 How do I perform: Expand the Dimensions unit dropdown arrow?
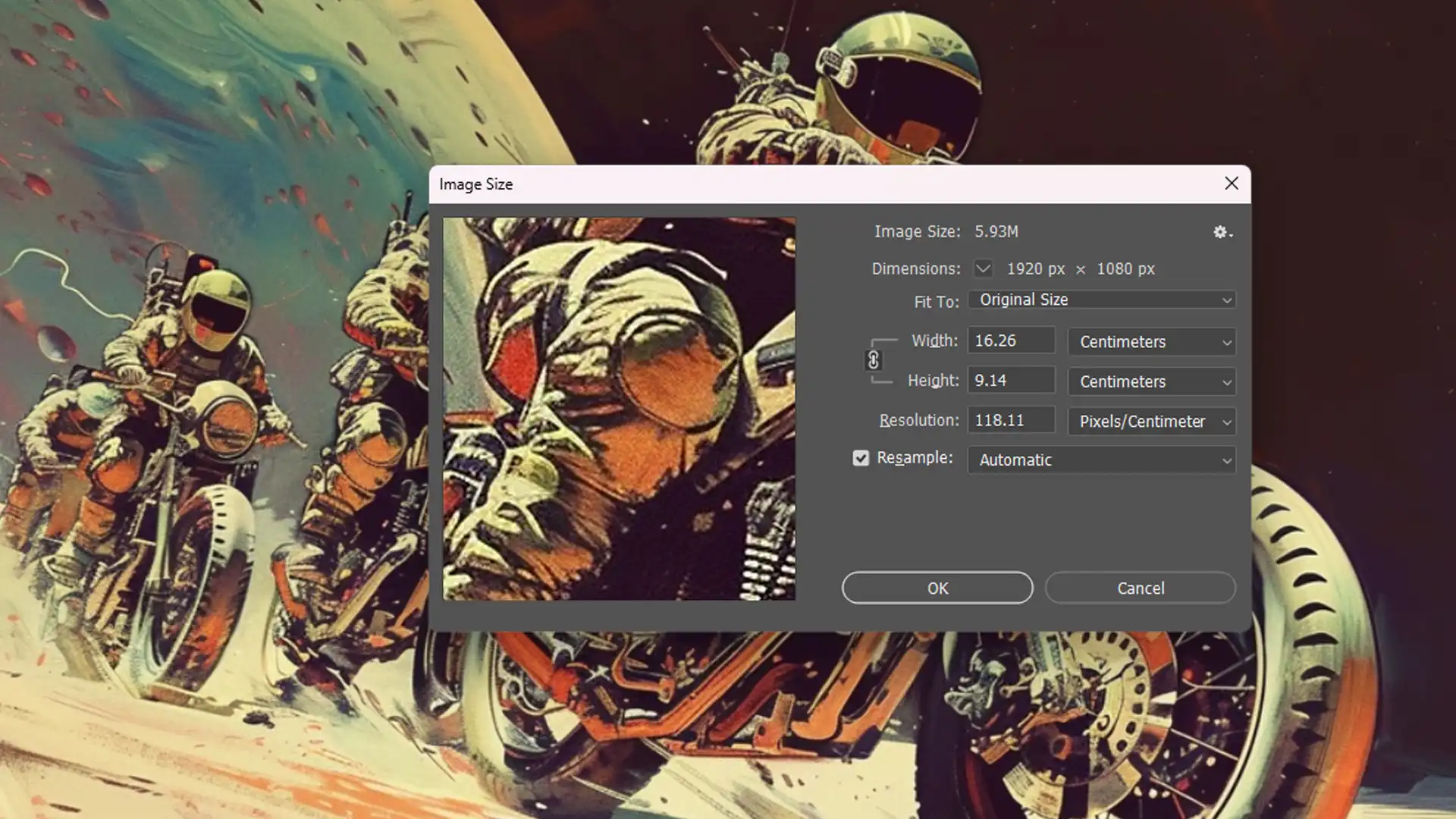pos(983,268)
